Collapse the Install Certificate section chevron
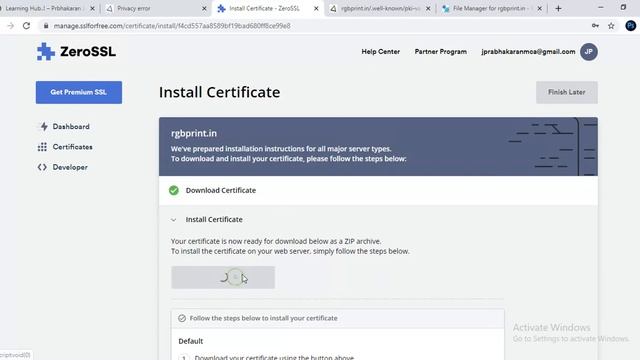The image size is (640, 360). pyautogui.click(x=173, y=220)
